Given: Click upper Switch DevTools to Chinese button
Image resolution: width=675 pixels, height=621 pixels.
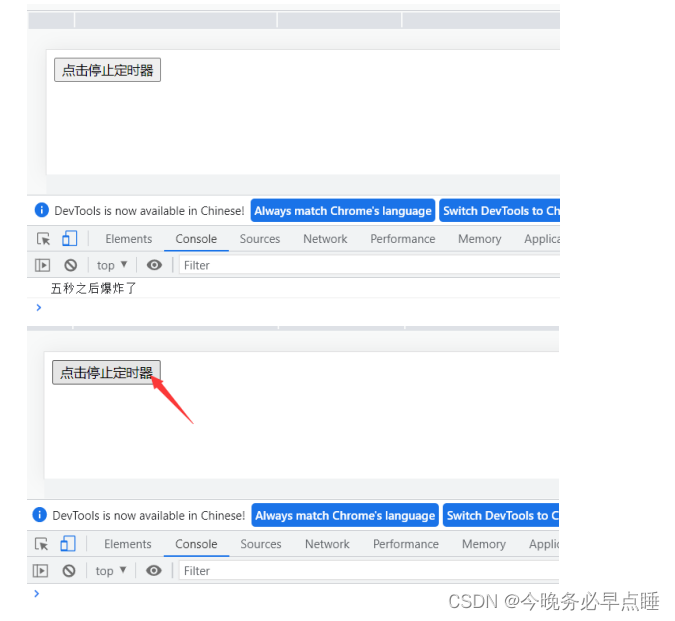Looking at the screenshot, I should coord(500,211).
